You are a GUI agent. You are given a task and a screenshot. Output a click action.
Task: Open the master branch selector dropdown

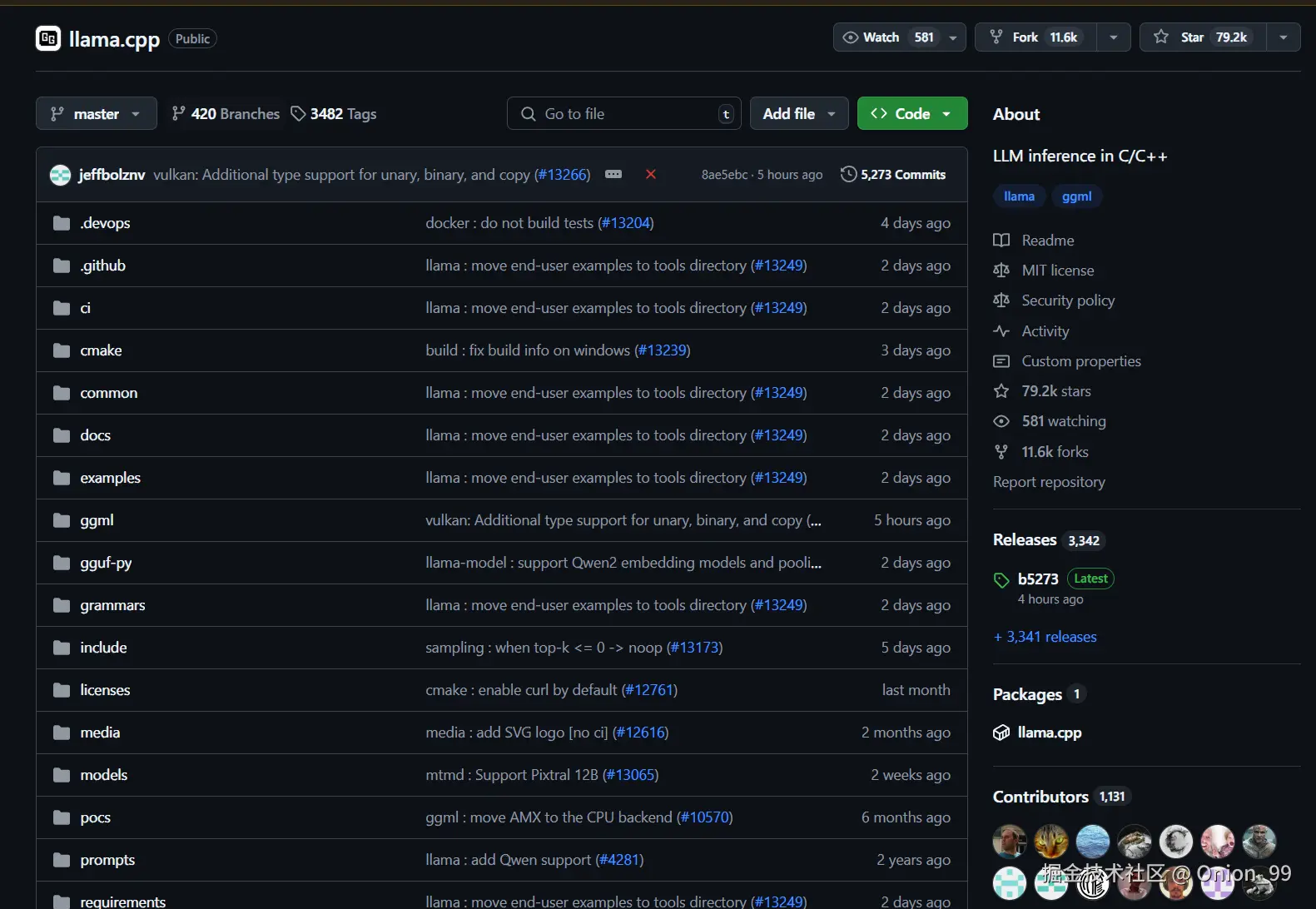click(97, 113)
